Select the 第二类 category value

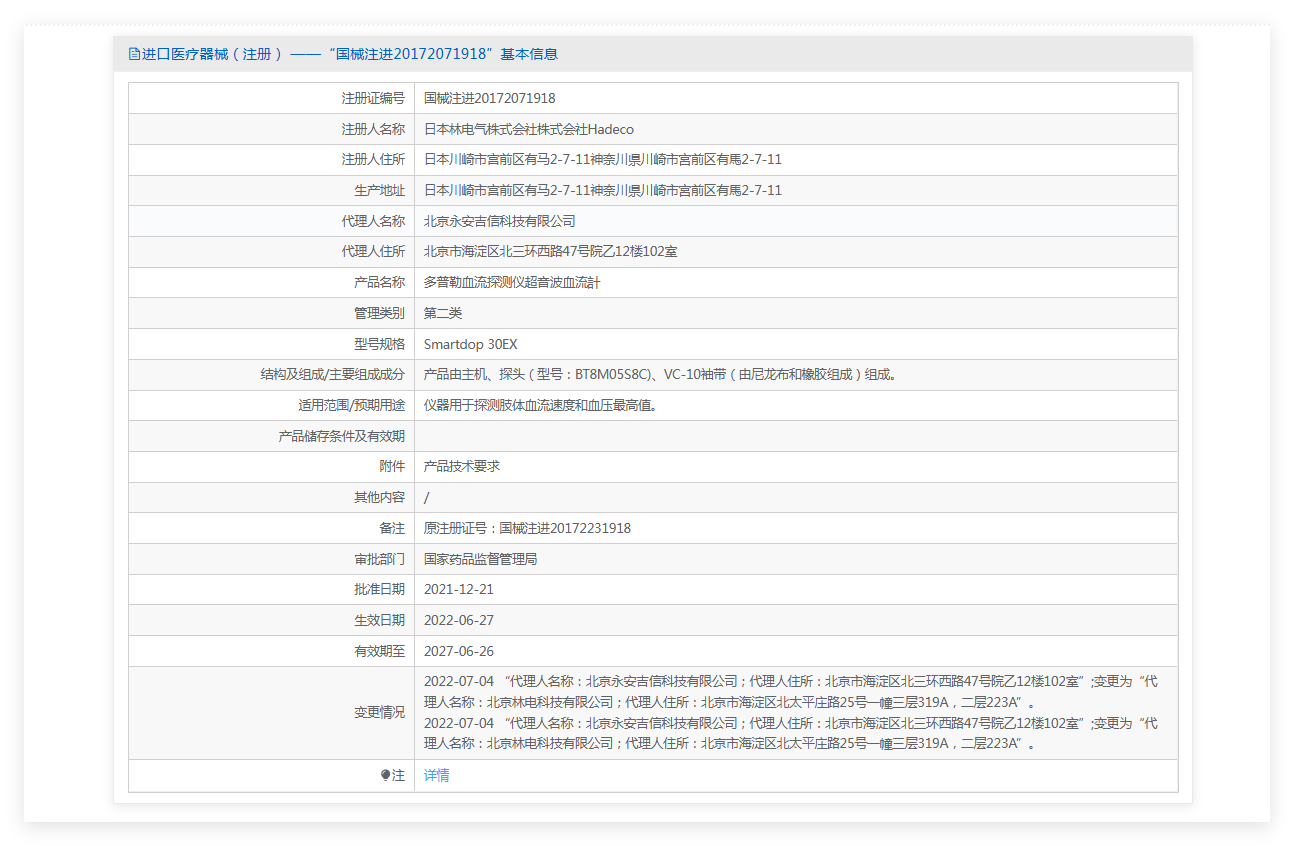pos(443,313)
